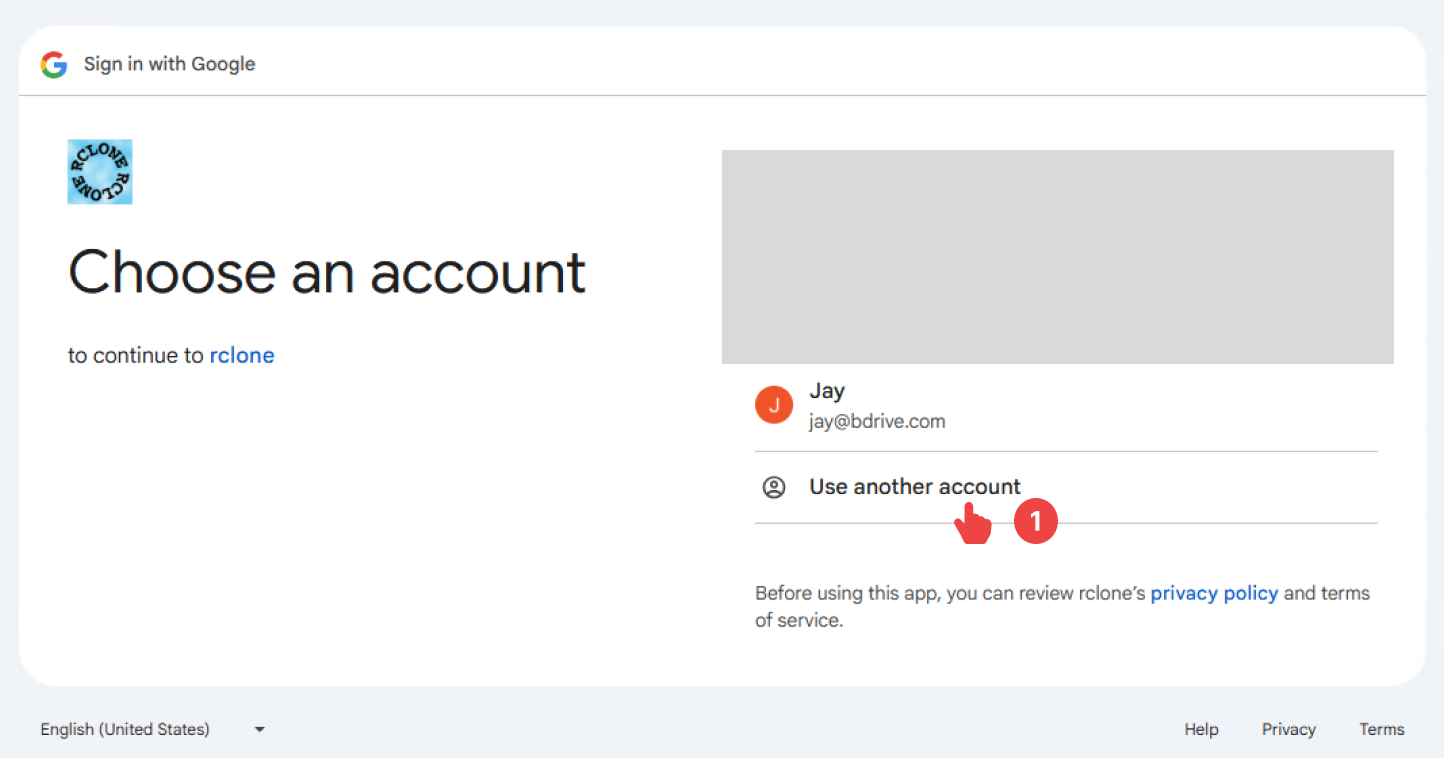The height and width of the screenshot is (758, 1444).
Task: Click the red numbered badge "1"
Action: pyautogui.click(x=1036, y=521)
